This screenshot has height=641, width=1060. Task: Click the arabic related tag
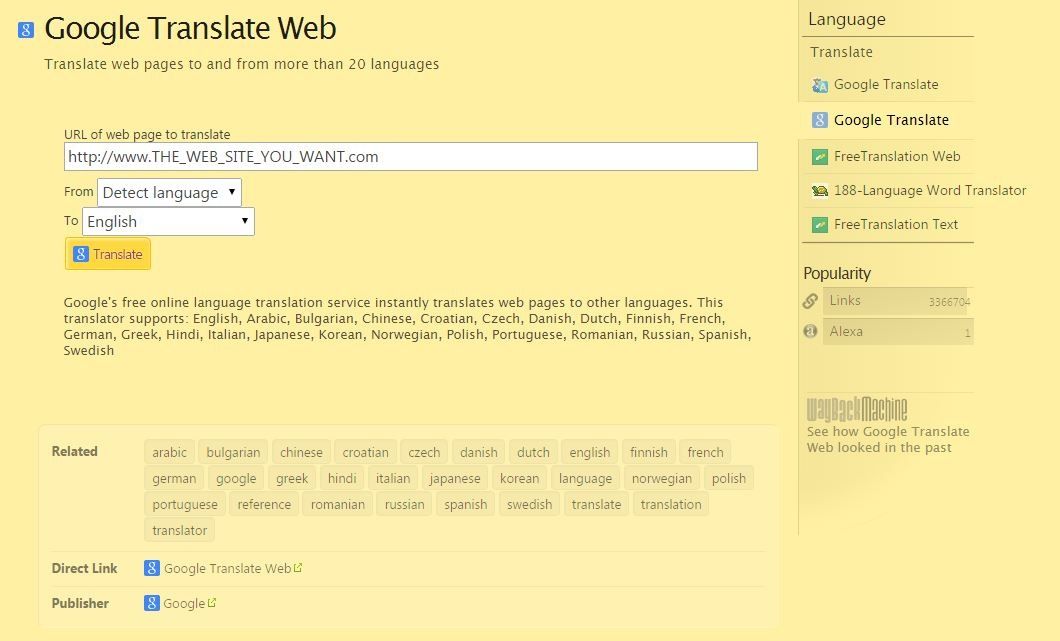click(169, 452)
